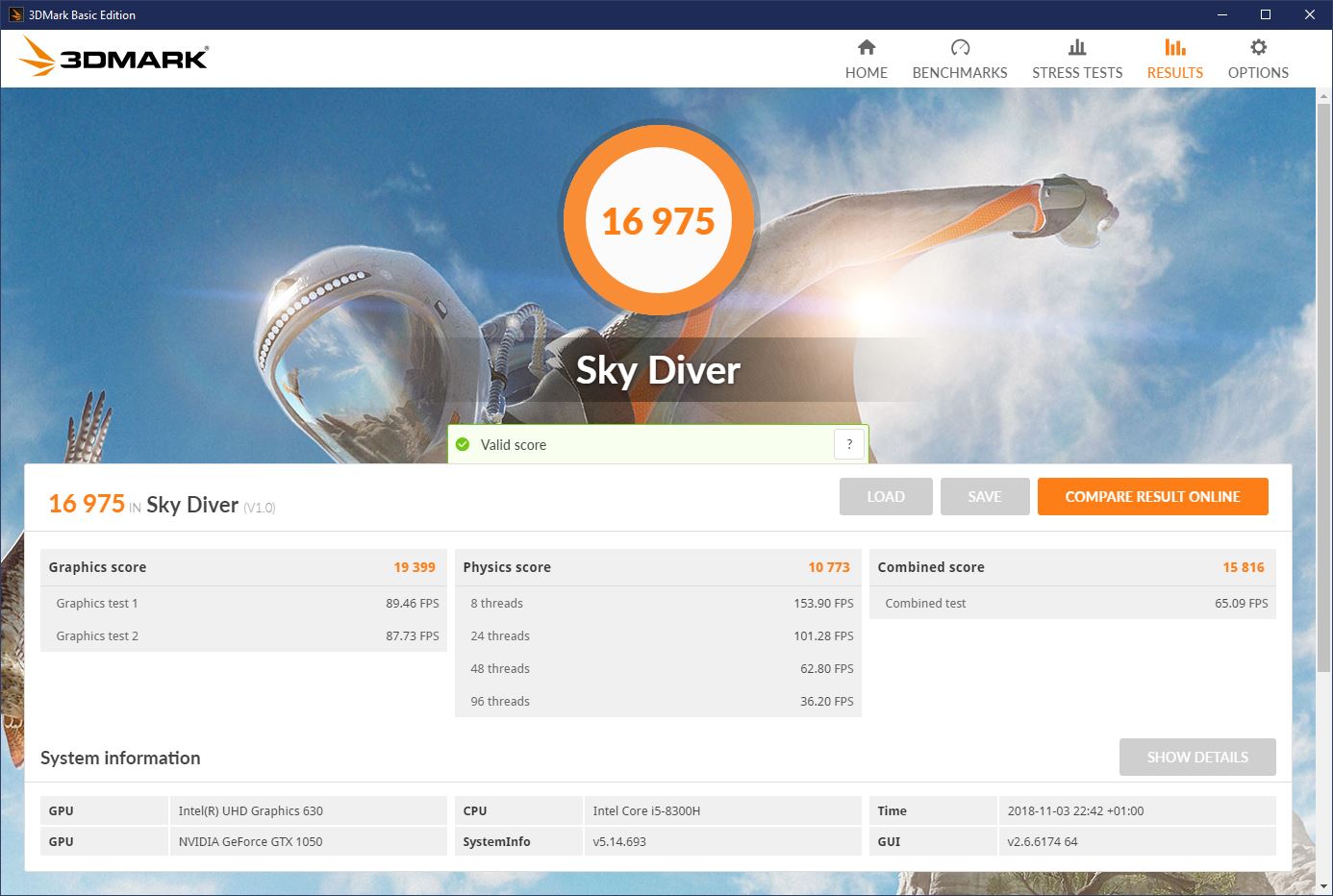Open Benchmarks via the gauge icon
This screenshot has height=896, width=1333.
point(960,47)
